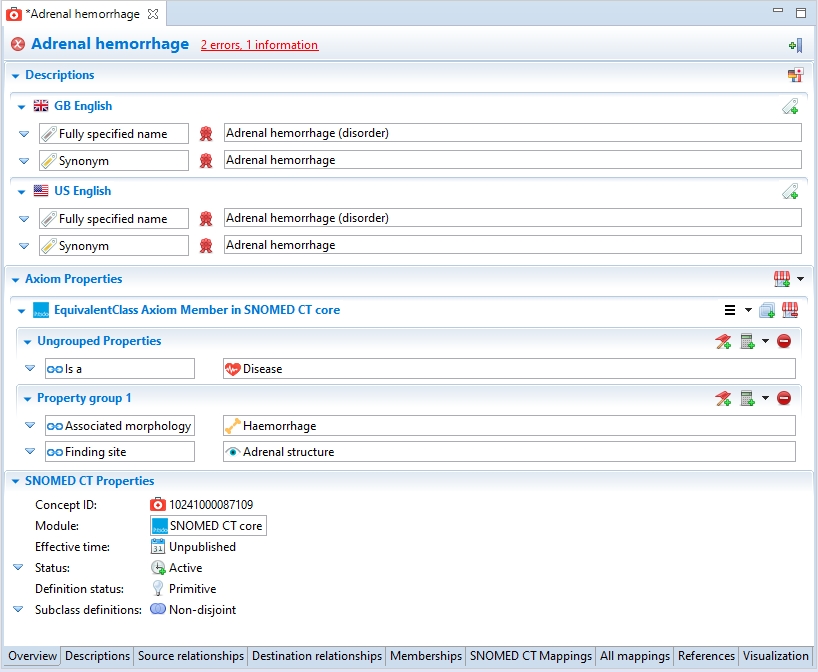Open the SNOMED CT Mappings tab
818x672 pixels.
(x=530, y=656)
